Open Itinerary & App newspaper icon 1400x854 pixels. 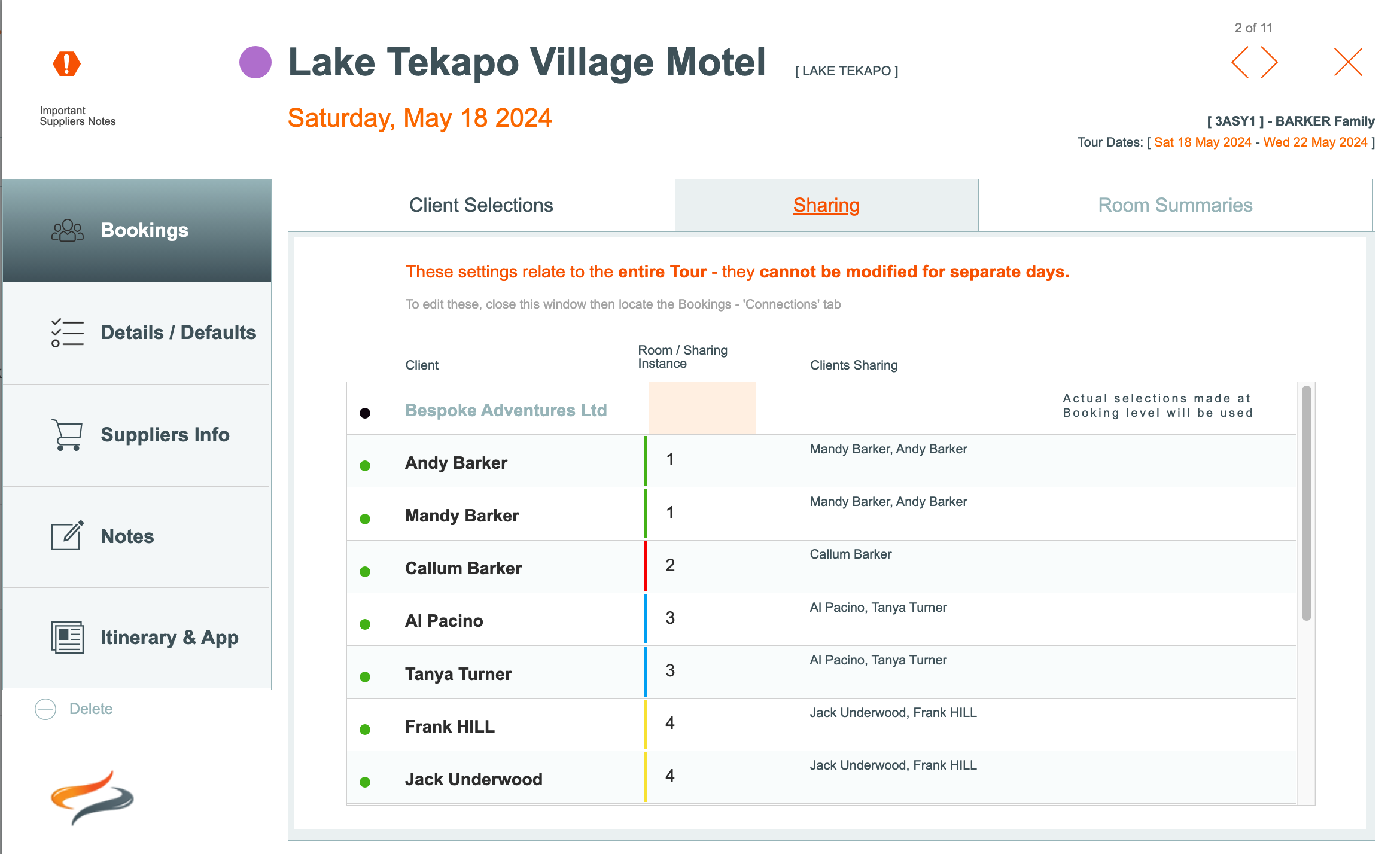68,638
